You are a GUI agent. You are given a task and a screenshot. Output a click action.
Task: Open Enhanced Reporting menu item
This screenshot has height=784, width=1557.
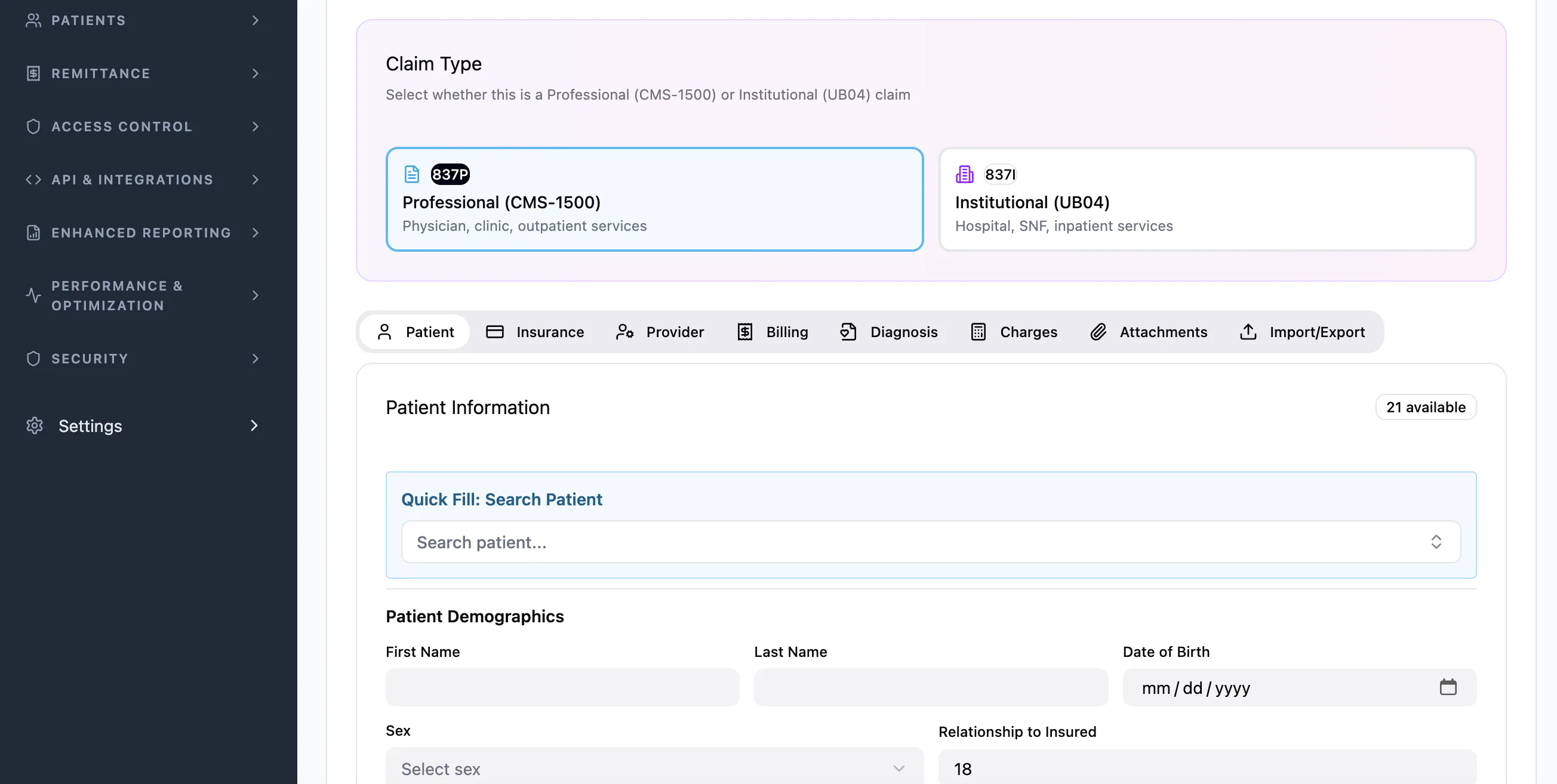(x=143, y=233)
